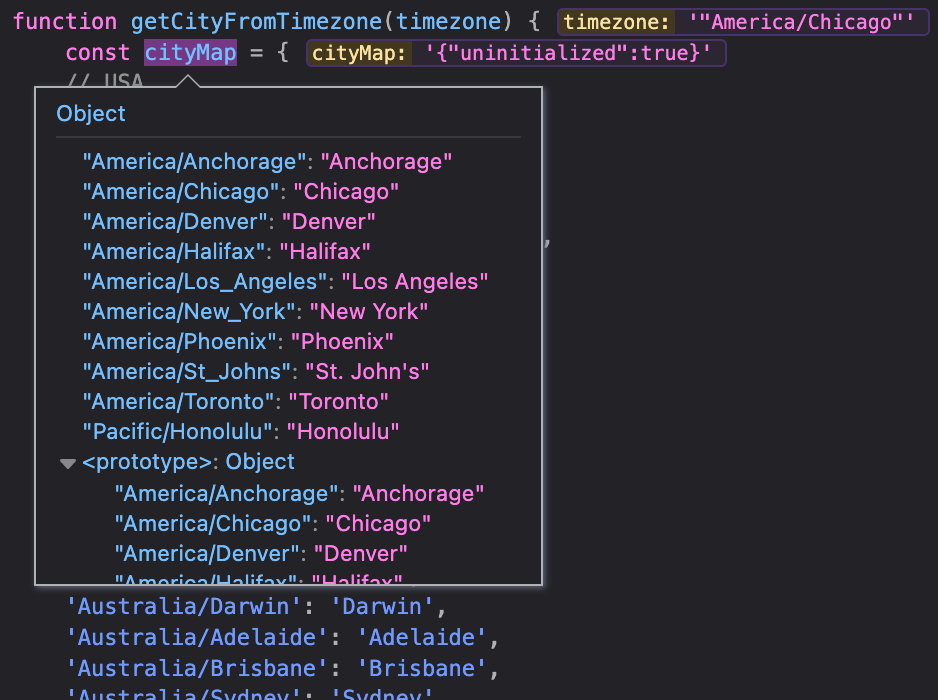Viewport: 938px width, 700px height.
Task: Select "America/St_Johns" property in the popup
Action: coord(255,371)
